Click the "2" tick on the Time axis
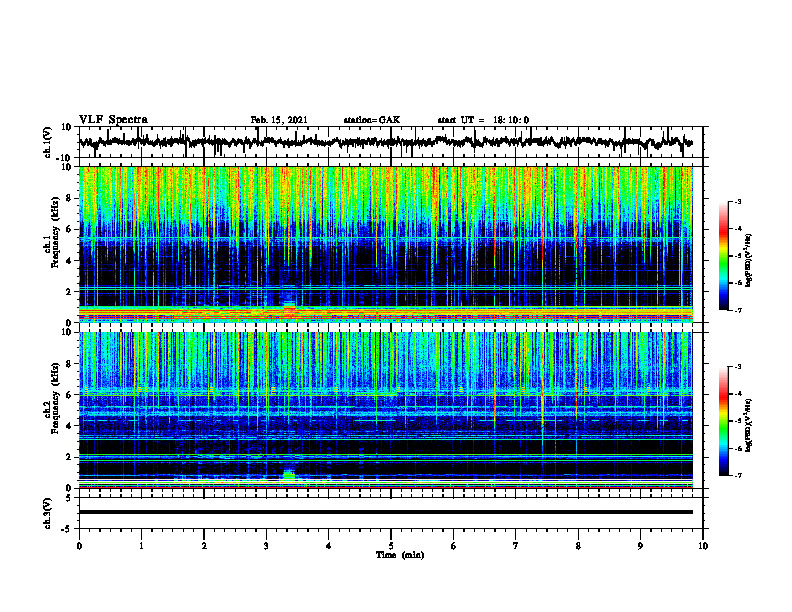This screenshot has width=792, height=612. click(x=204, y=546)
